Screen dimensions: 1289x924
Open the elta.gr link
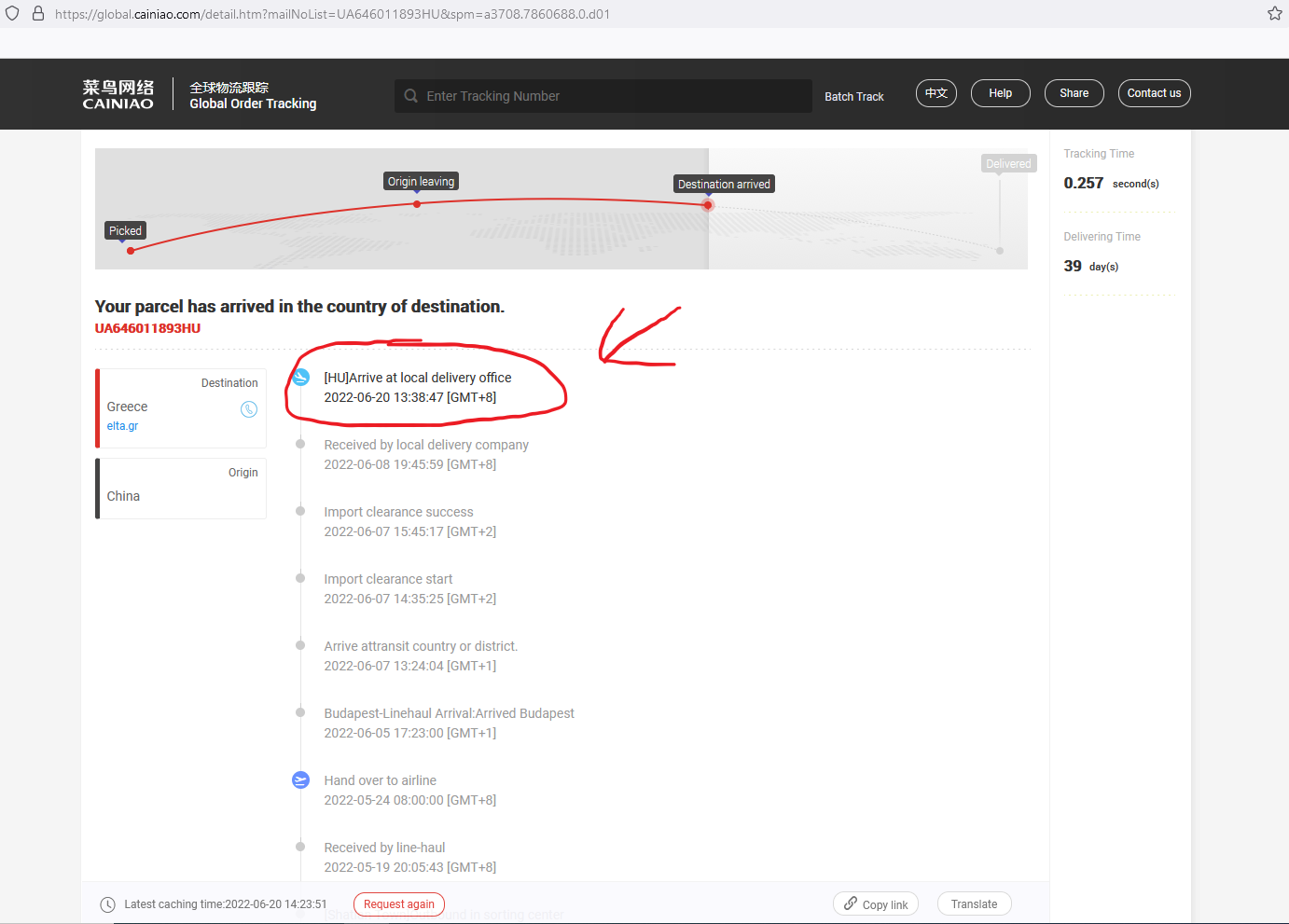[x=122, y=426]
